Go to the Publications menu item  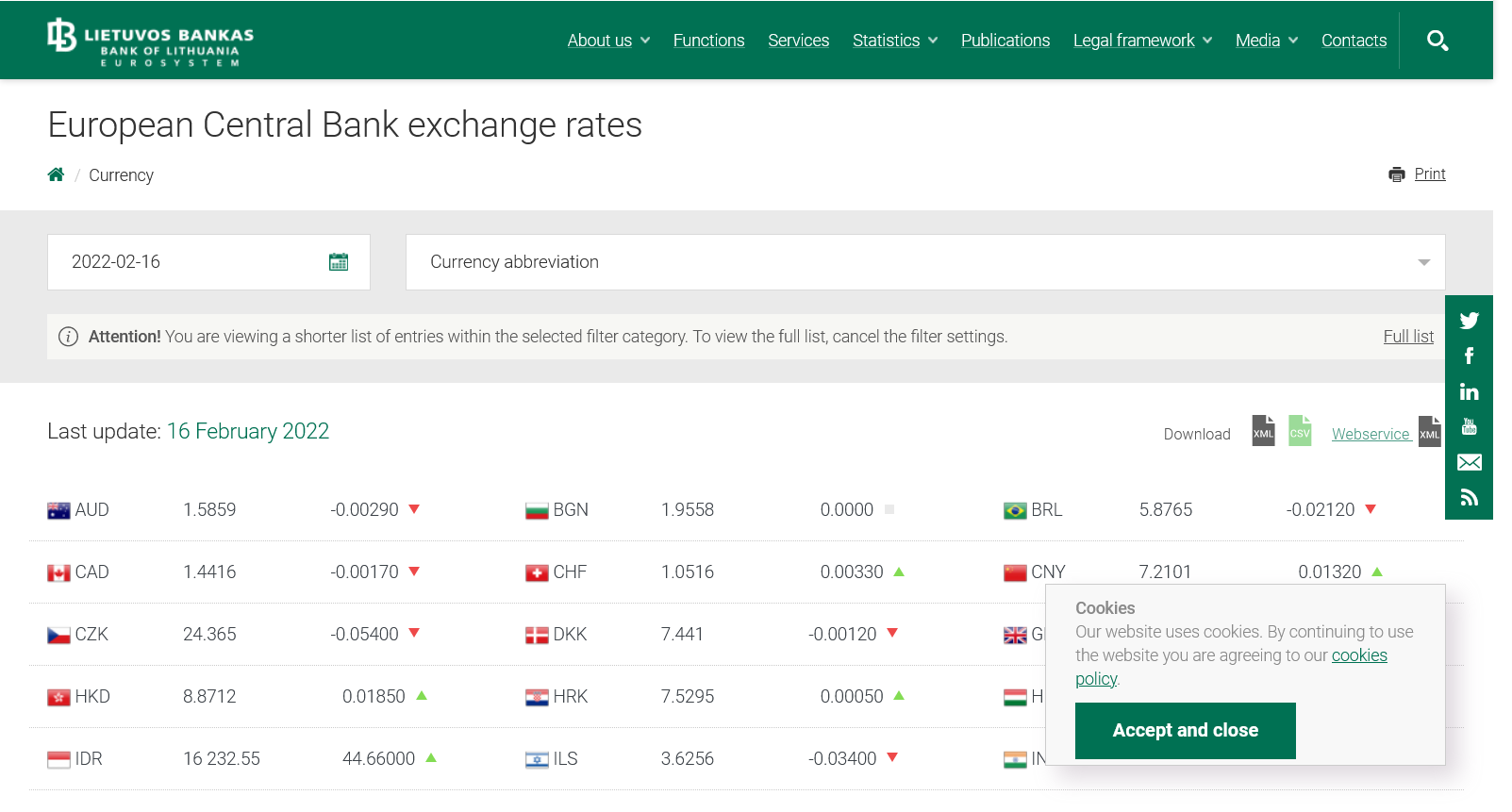(1005, 41)
